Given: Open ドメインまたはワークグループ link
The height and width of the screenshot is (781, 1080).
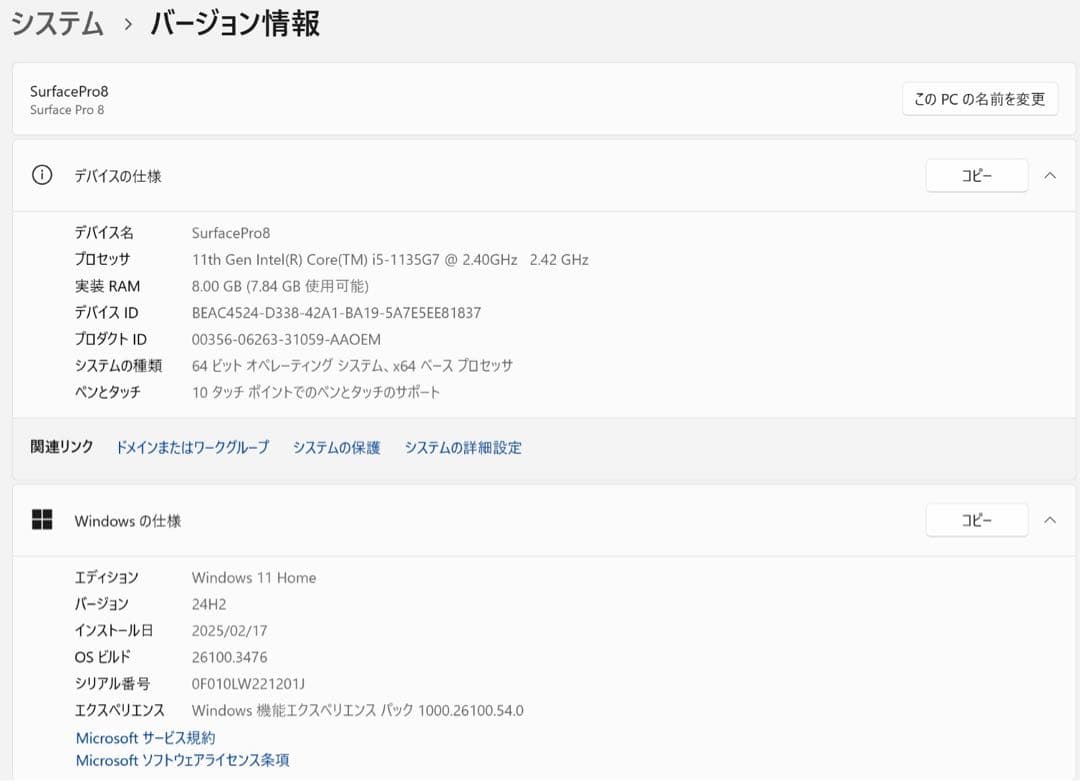Looking at the screenshot, I should pyautogui.click(x=192, y=447).
